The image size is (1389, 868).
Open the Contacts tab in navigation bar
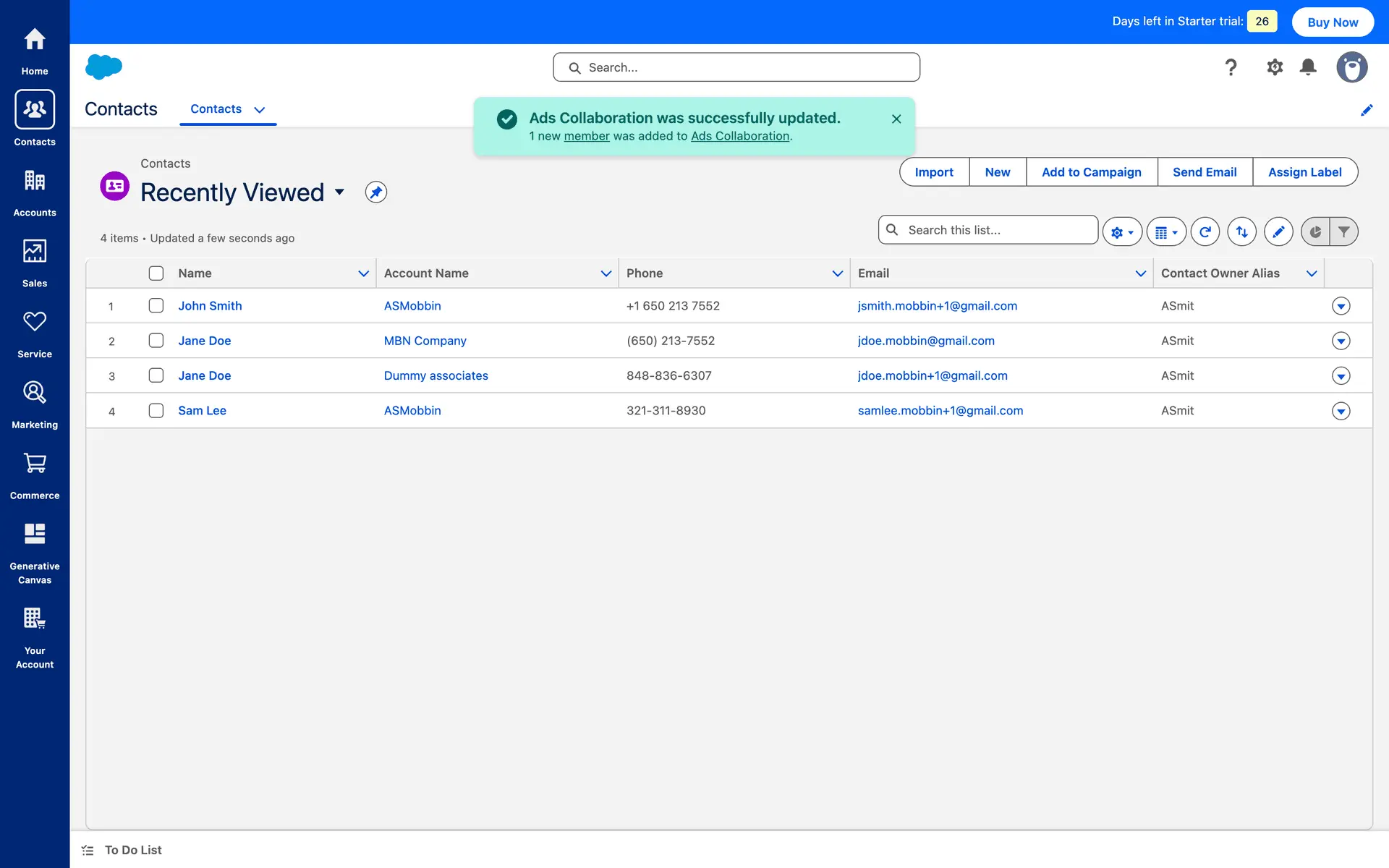point(216,109)
